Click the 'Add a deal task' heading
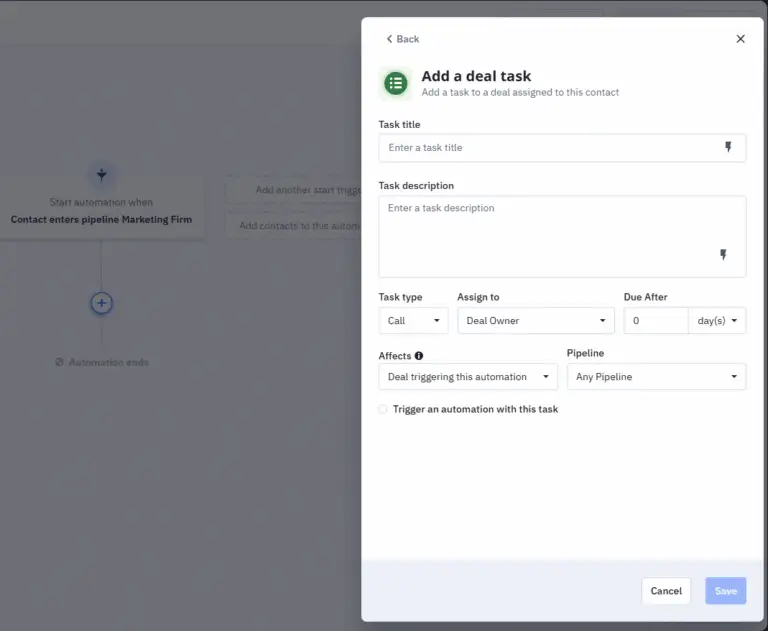This screenshot has height=631, width=768. point(476,76)
